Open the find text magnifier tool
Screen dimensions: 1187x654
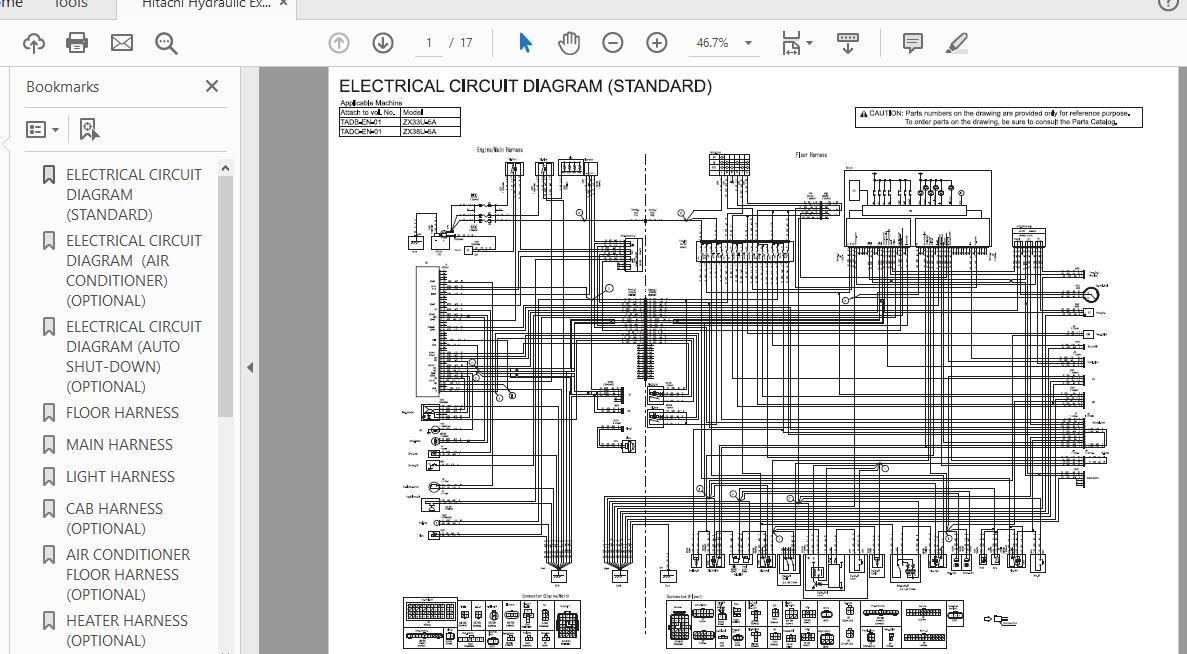pos(166,43)
